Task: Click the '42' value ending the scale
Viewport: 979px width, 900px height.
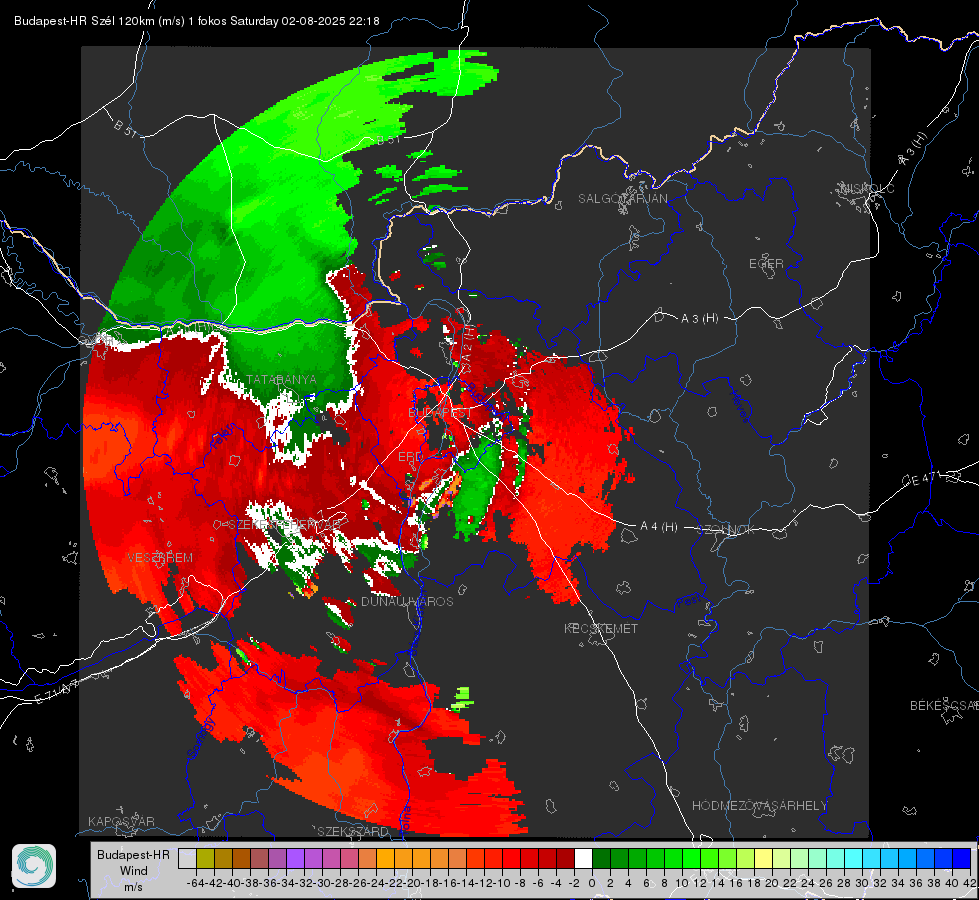Action: click(x=970, y=883)
